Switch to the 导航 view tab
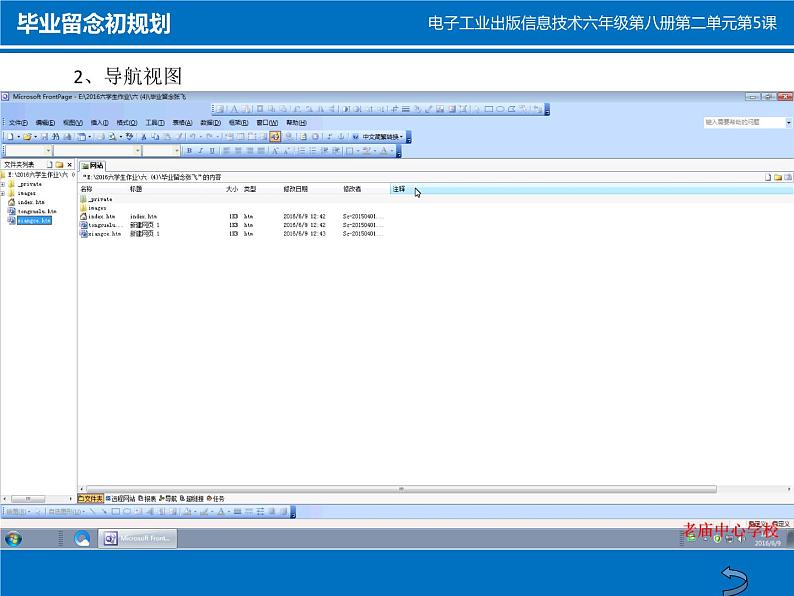The image size is (794, 596). click(x=169, y=498)
